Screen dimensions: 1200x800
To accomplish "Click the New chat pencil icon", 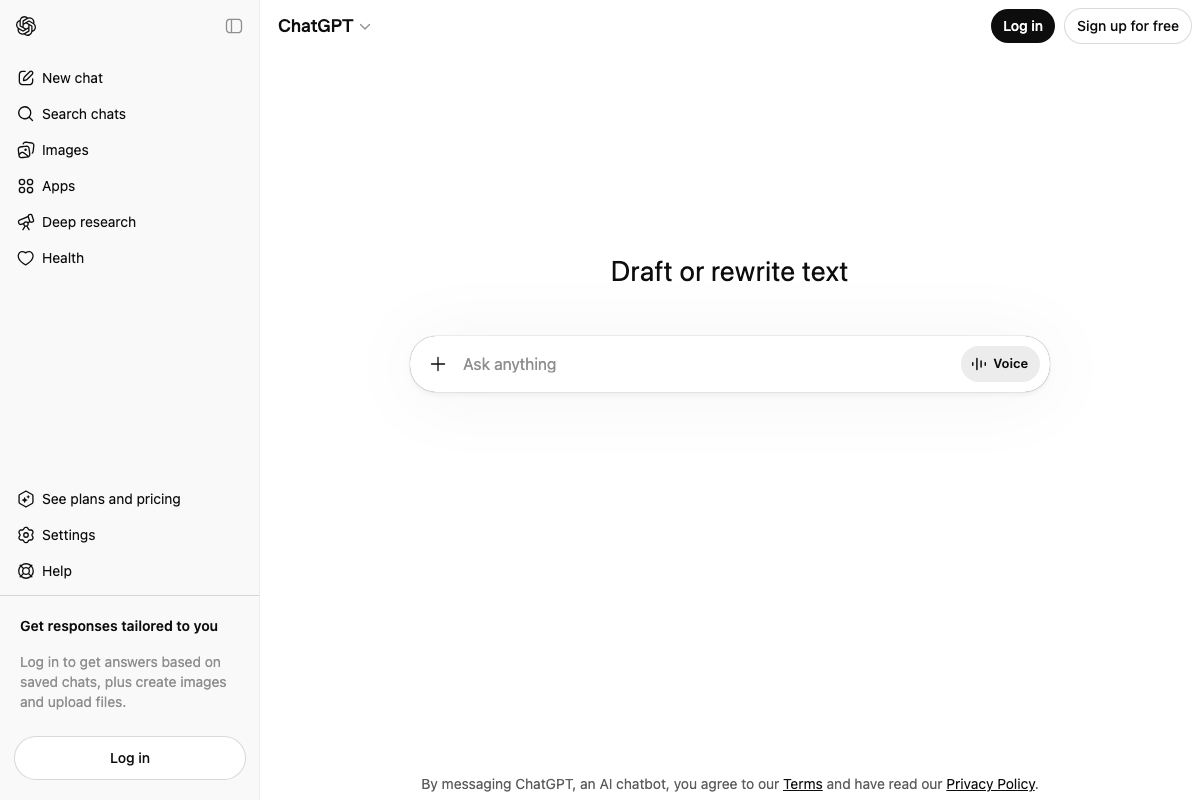I will point(26,78).
